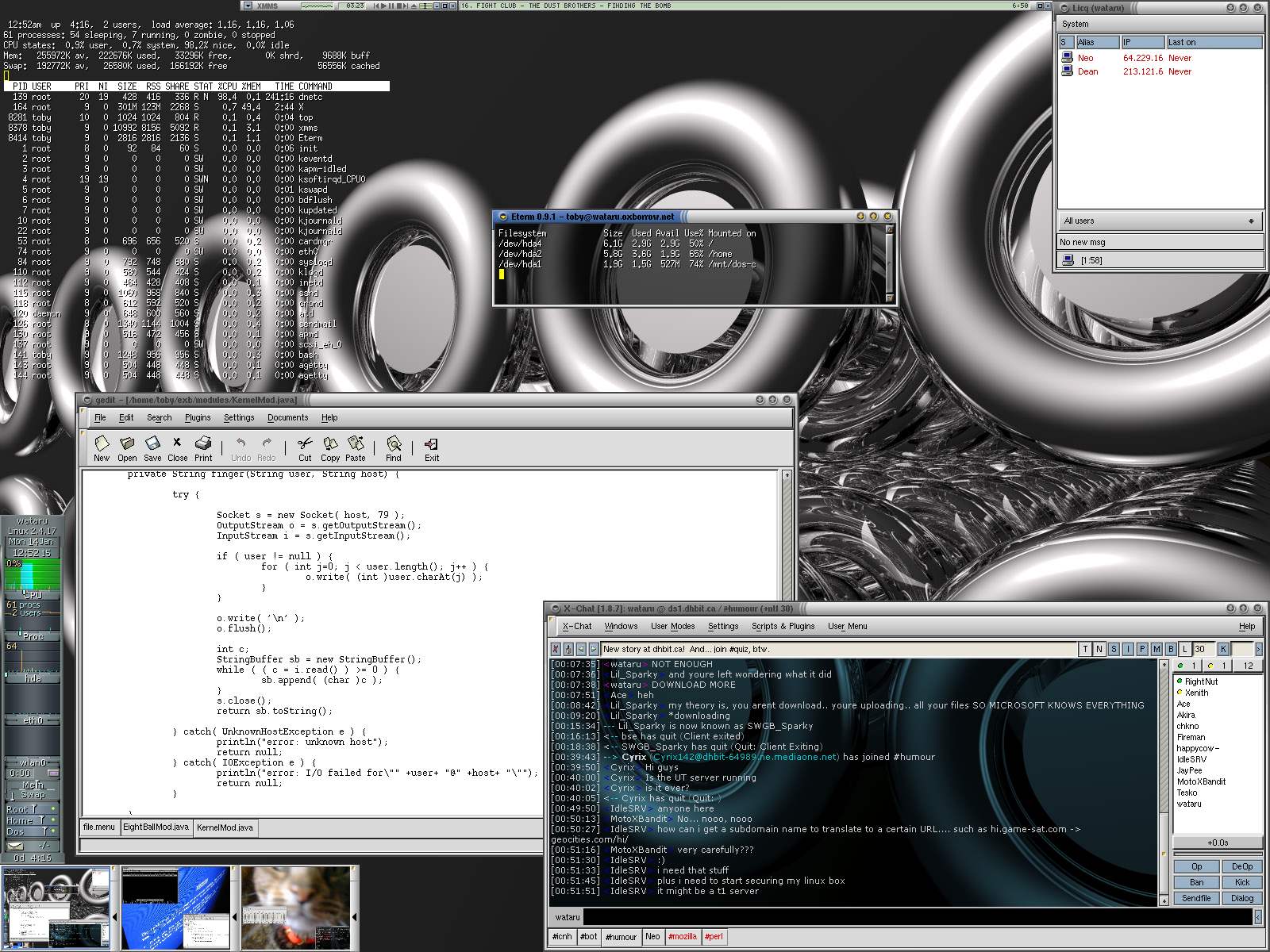Switch to #bot channel tab in X-Chat
This screenshot has width=1270, height=952.
[x=589, y=937]
